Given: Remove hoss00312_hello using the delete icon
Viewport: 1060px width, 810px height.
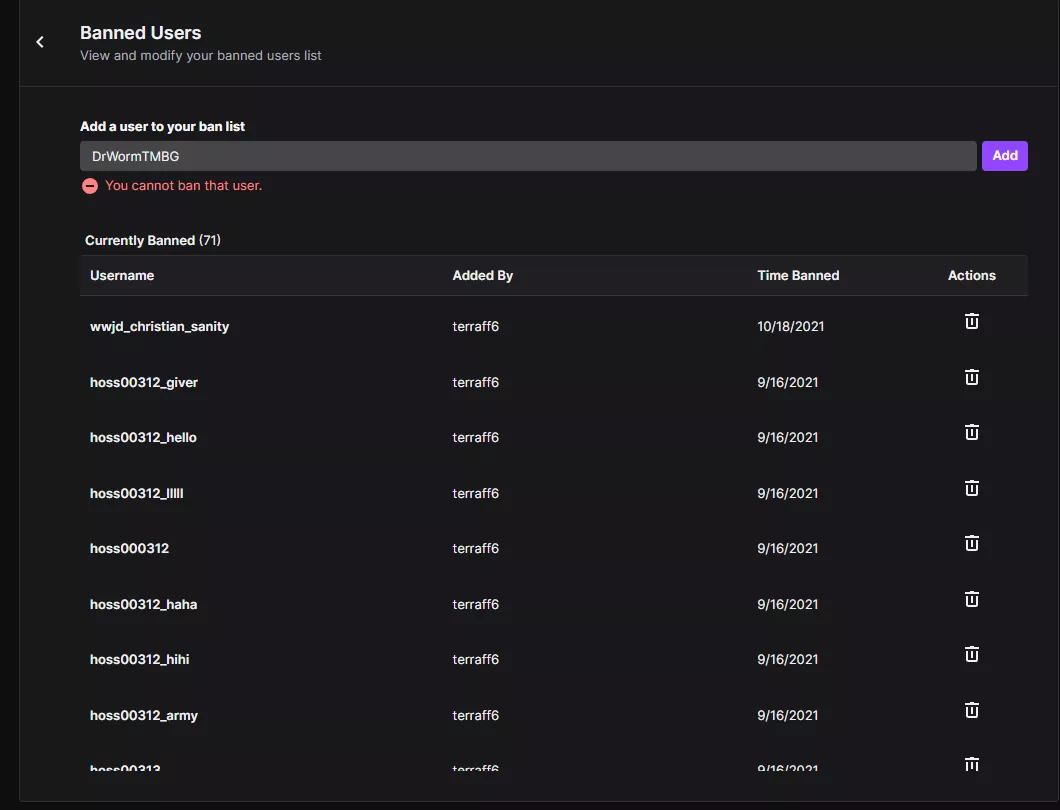Looking at the screenshot, I should tap(971, 432).
